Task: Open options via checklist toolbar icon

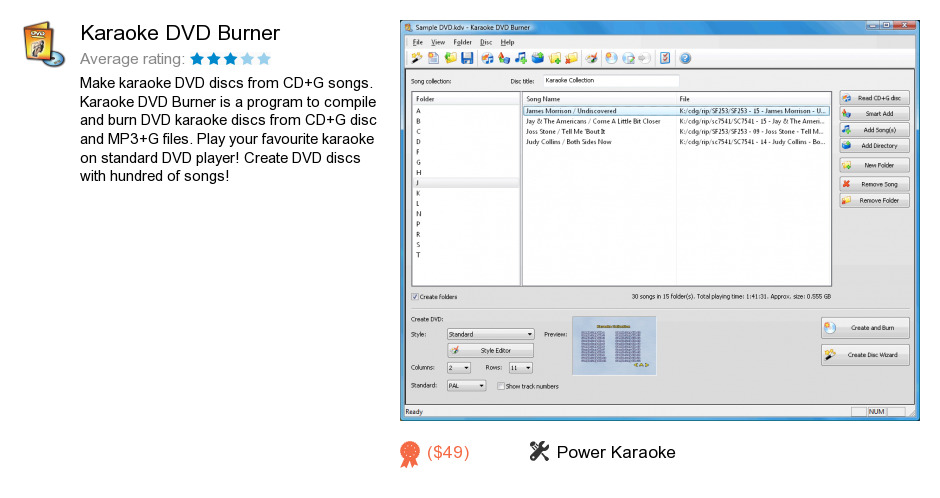Action: [665, 58]
